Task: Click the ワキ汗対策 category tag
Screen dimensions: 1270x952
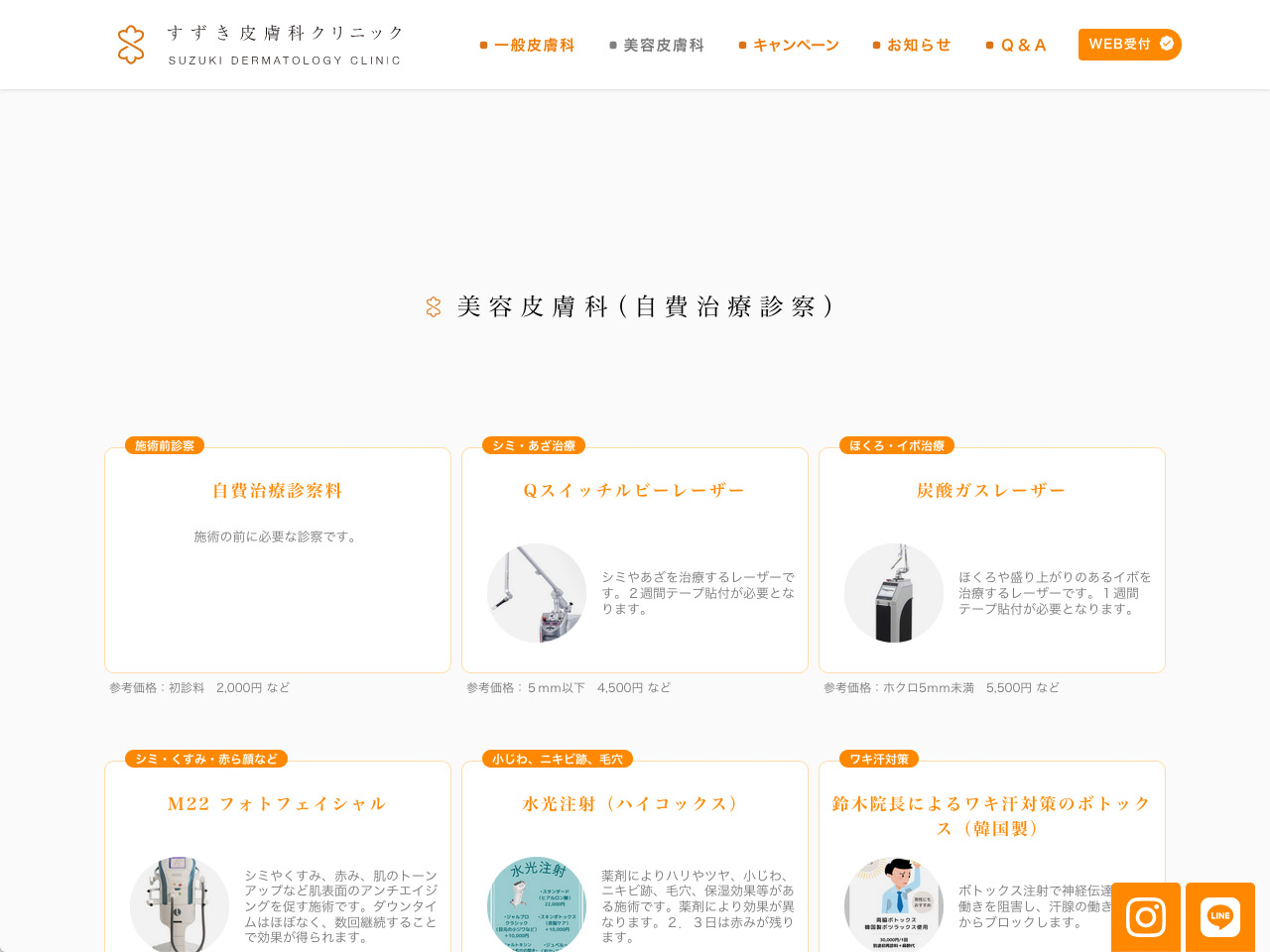Action: 879,759
